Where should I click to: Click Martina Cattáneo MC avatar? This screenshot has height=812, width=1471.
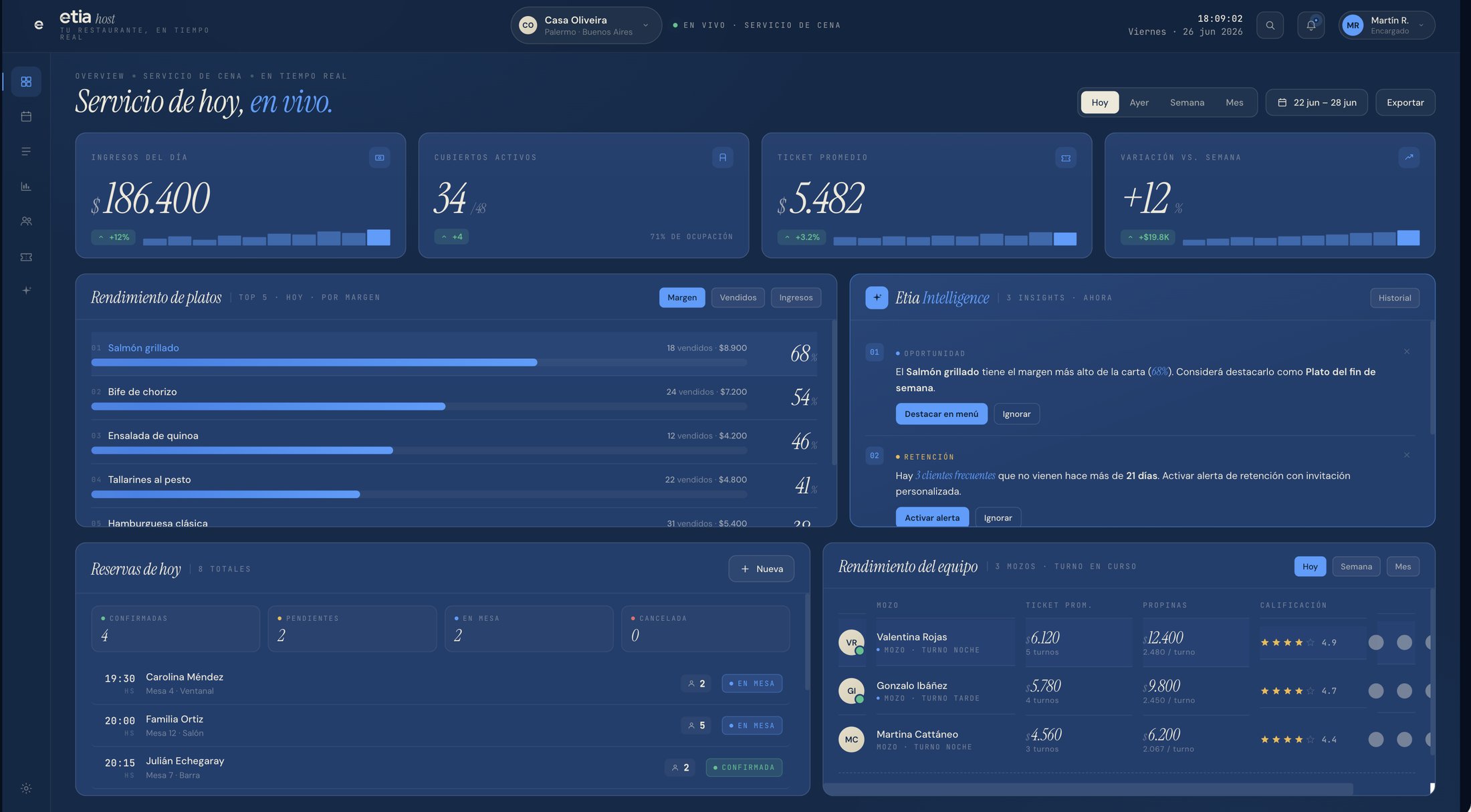(x=851, y=739)
